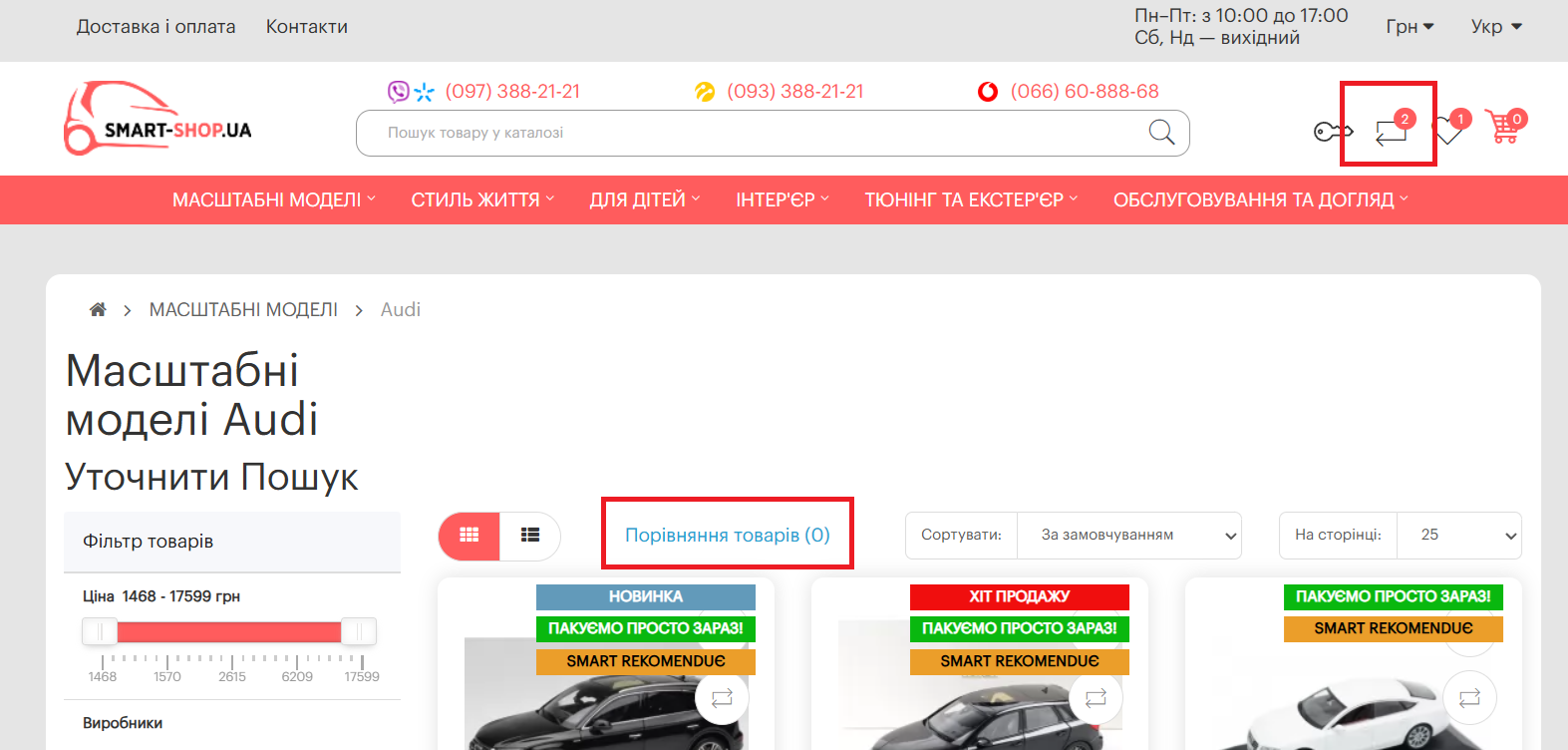Click compare icon on first product card
The height and width of the screenshot is (750, 1568).
[x=722, y=698]
